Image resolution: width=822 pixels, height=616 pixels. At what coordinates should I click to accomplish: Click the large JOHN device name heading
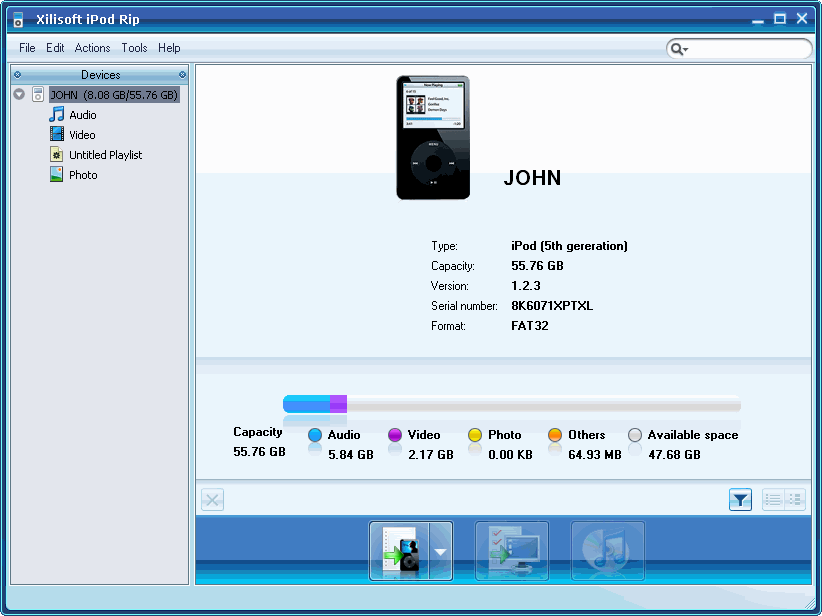(532, 178)
